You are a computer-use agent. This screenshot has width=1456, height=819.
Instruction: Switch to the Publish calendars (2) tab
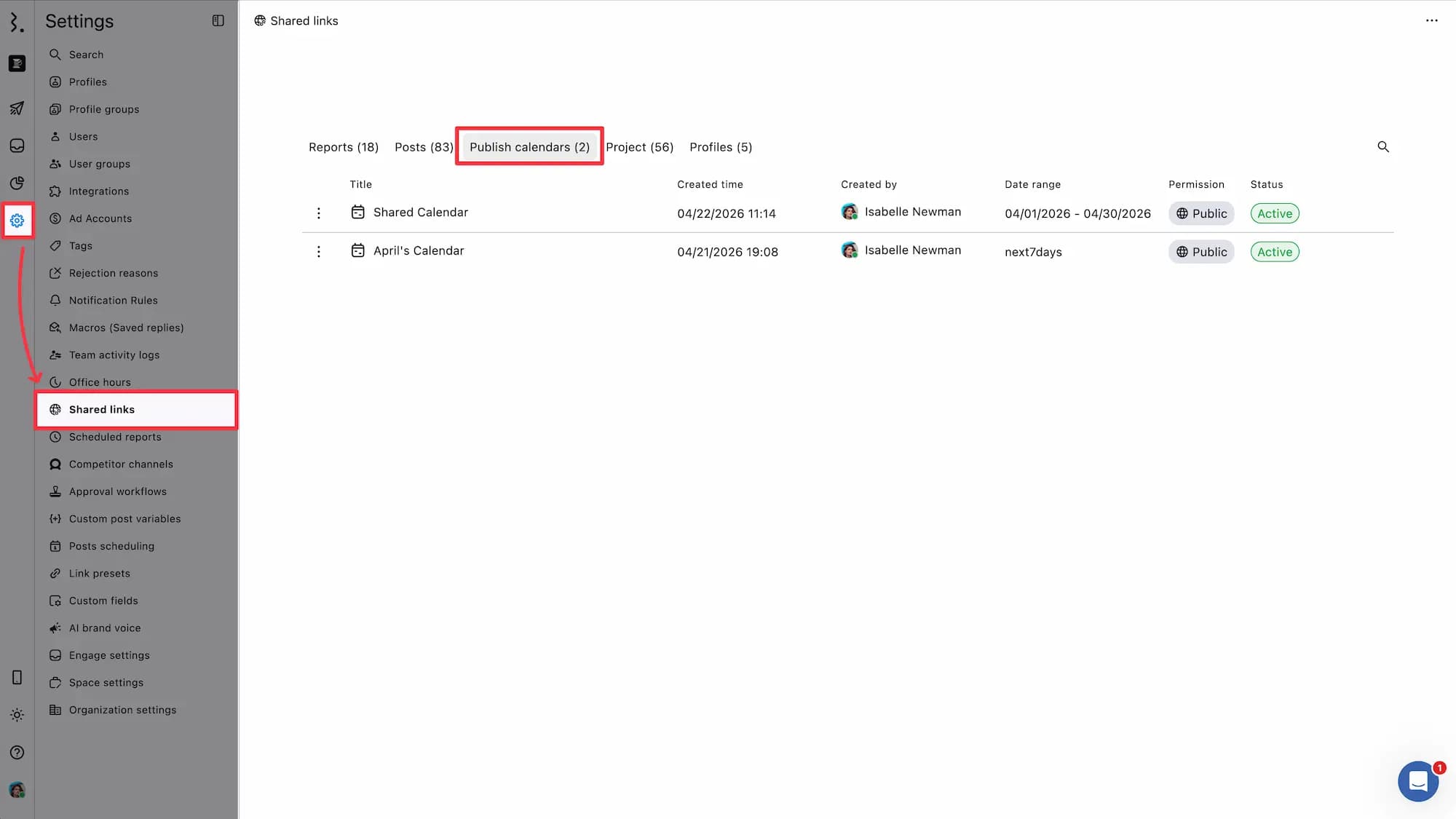point(529,146)
